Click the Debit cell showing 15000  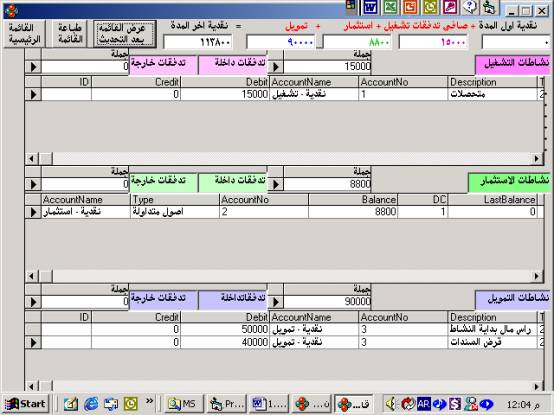click(x=225, y=94)
